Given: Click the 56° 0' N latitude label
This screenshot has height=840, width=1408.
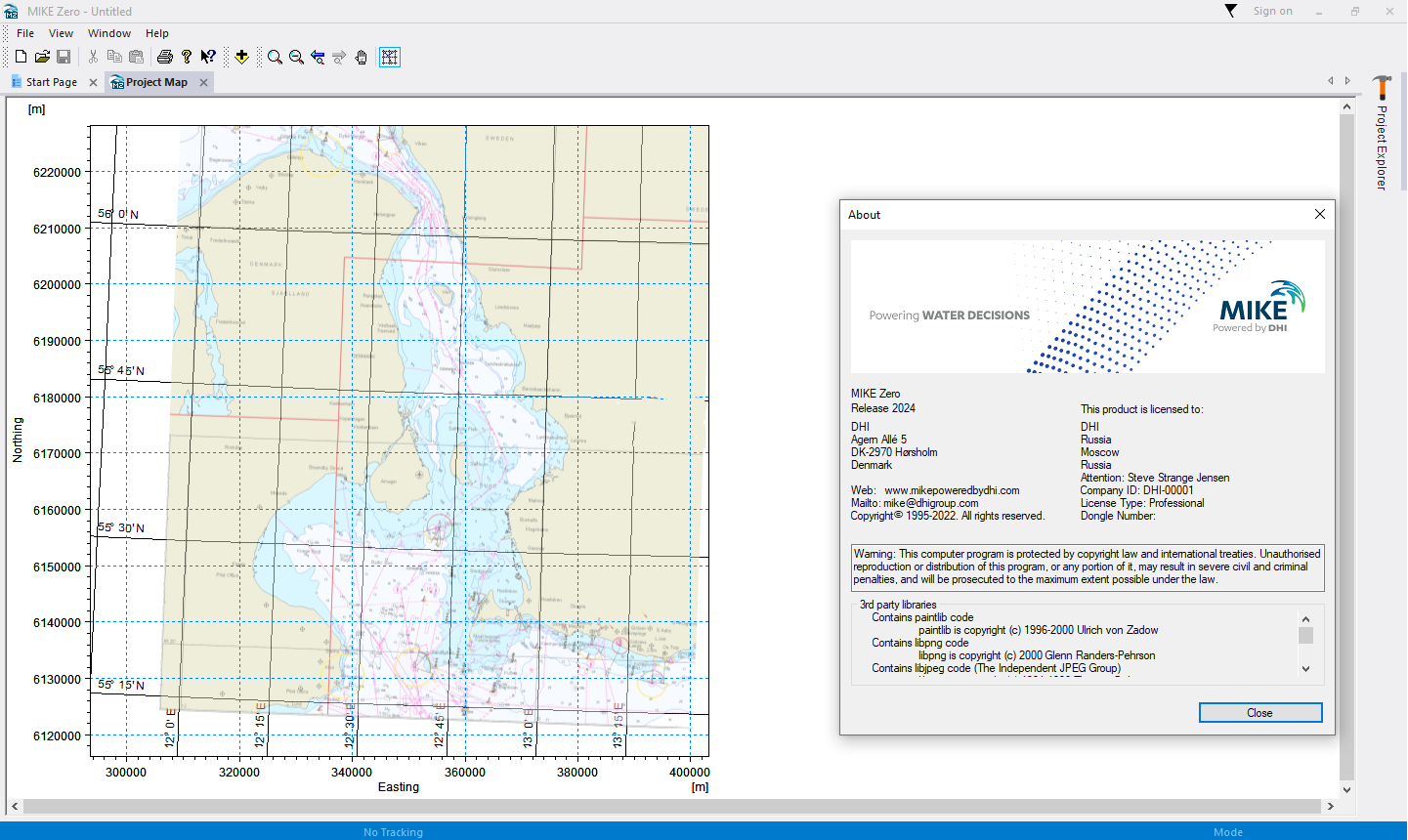Looking at the screenshot, I should point(118,214).
